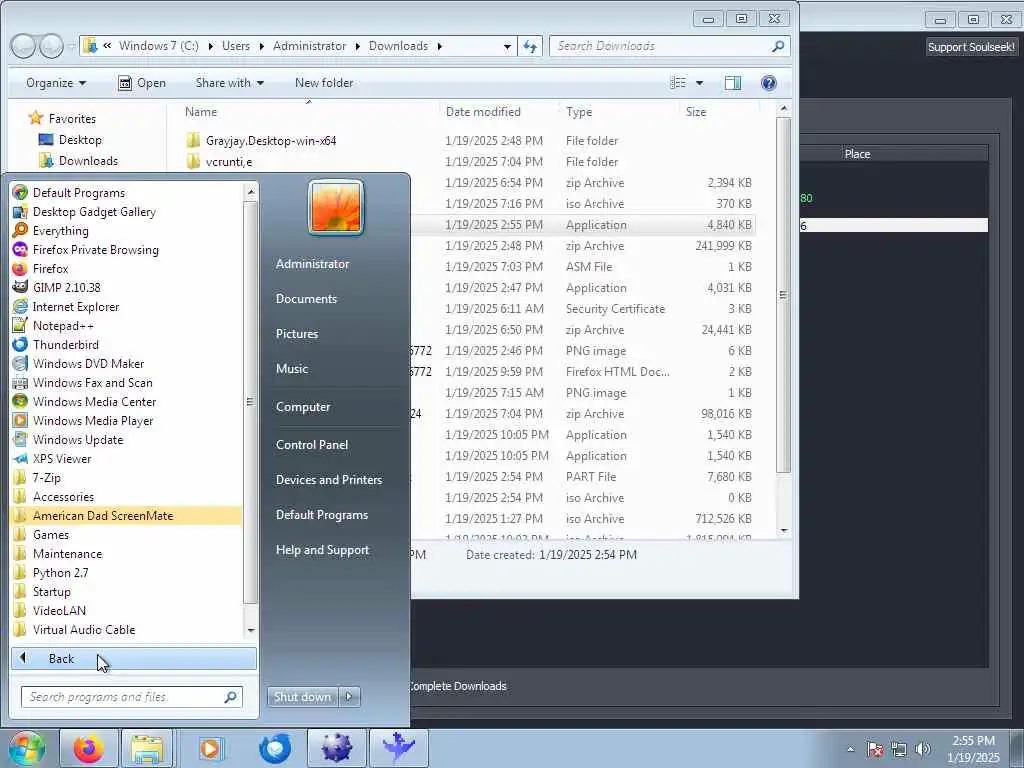Launch Internet Explorer
1024x768 pixels.
(76, 306)
